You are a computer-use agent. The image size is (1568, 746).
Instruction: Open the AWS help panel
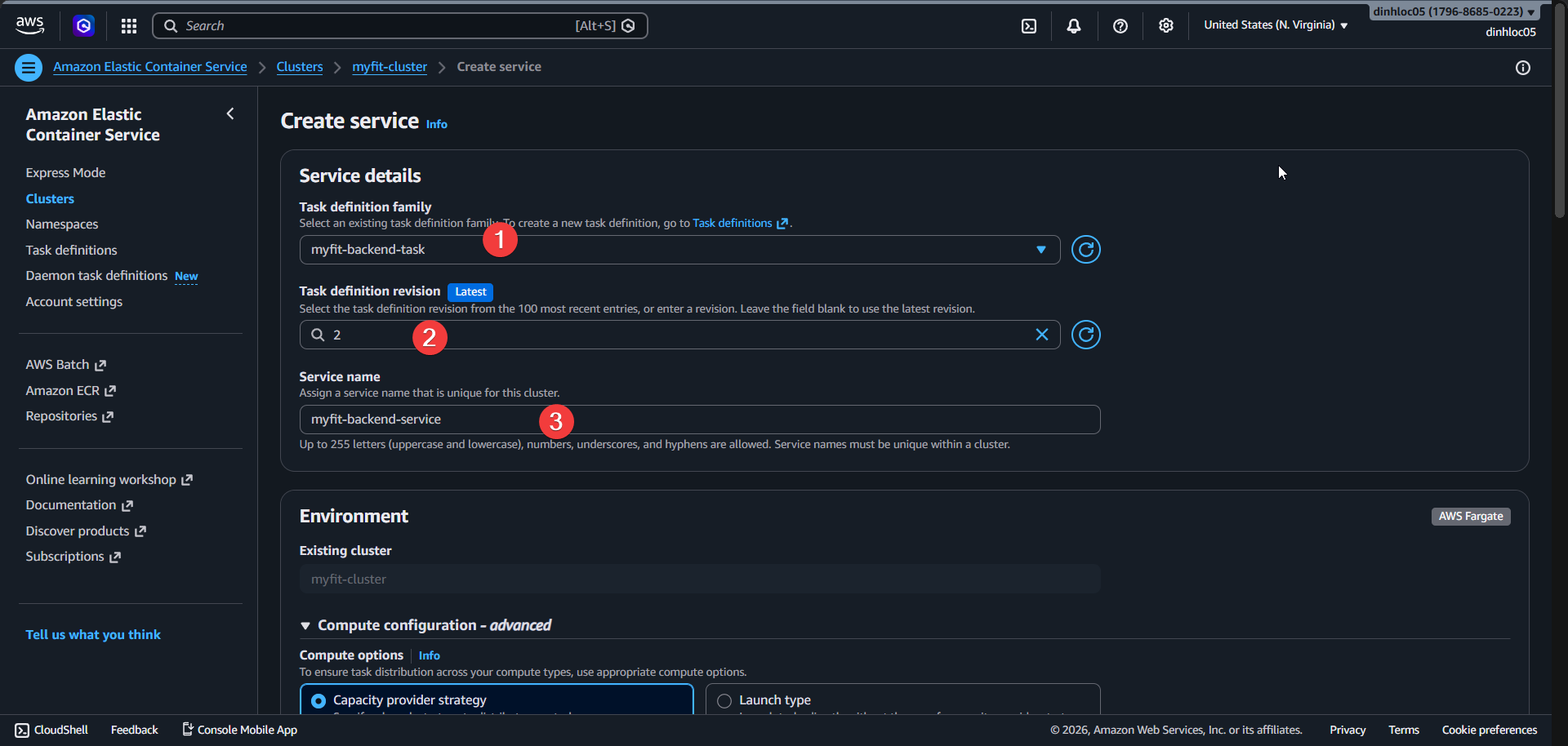[x=1120, y=25]
